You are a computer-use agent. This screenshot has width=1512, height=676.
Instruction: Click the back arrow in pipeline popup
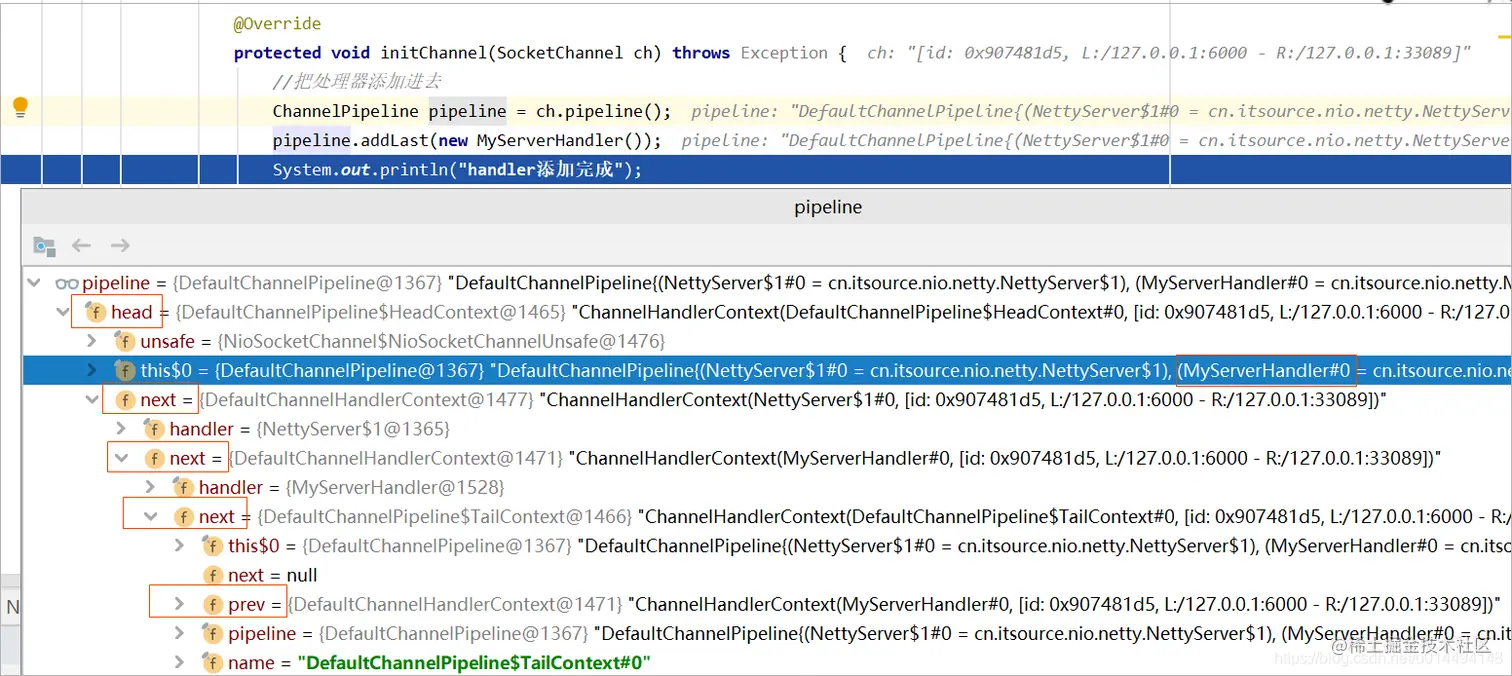pyautogui.click(x=82, y=246)
